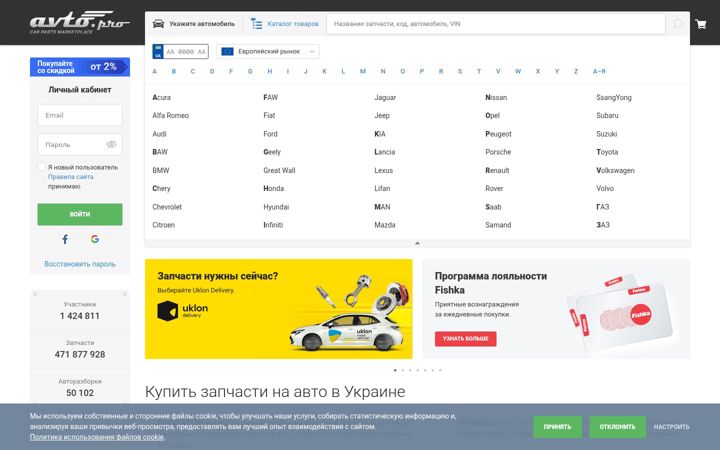Open the yellow Uklon Delivery banner
This screenshot has width=720, height=450.
279,309
